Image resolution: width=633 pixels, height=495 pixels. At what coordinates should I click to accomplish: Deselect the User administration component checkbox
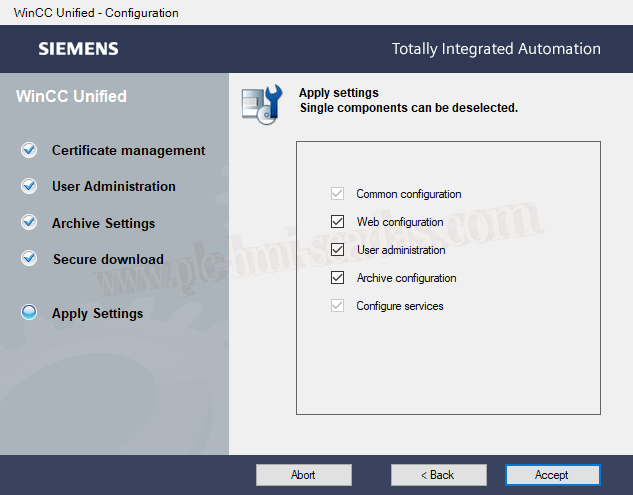click(x=337, y=250)
